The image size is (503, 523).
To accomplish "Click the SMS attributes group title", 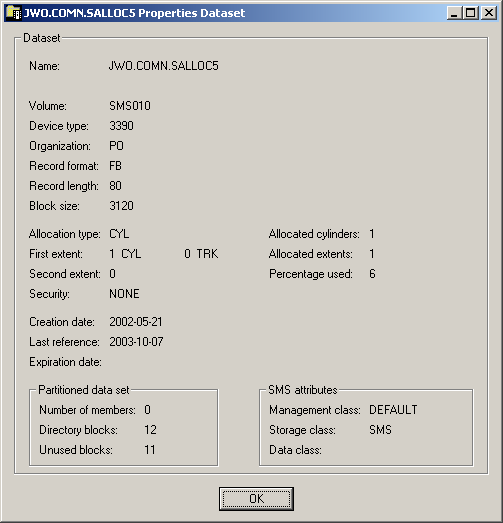I will [x=303, y=390].
